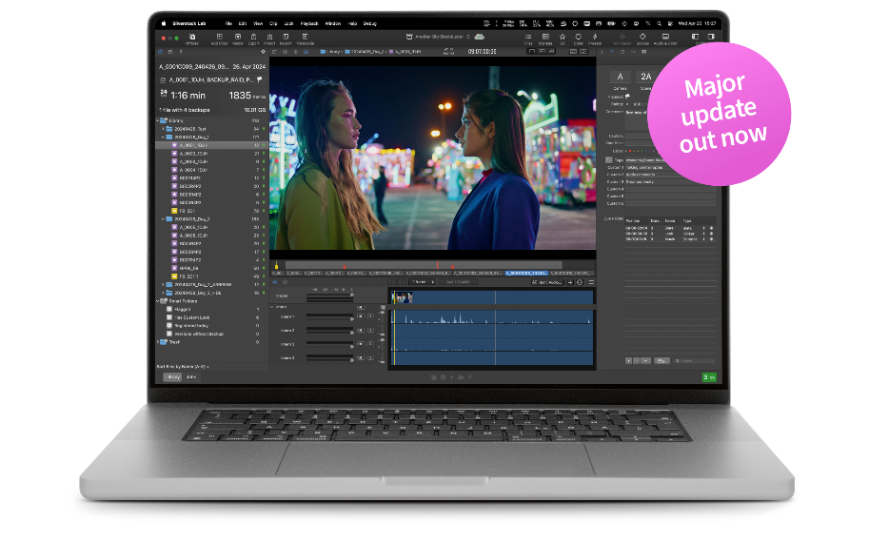Click the cloud sync icon beside project name
Image resolution: width=870 pixels, height=547 pixels.
point(479,36)
